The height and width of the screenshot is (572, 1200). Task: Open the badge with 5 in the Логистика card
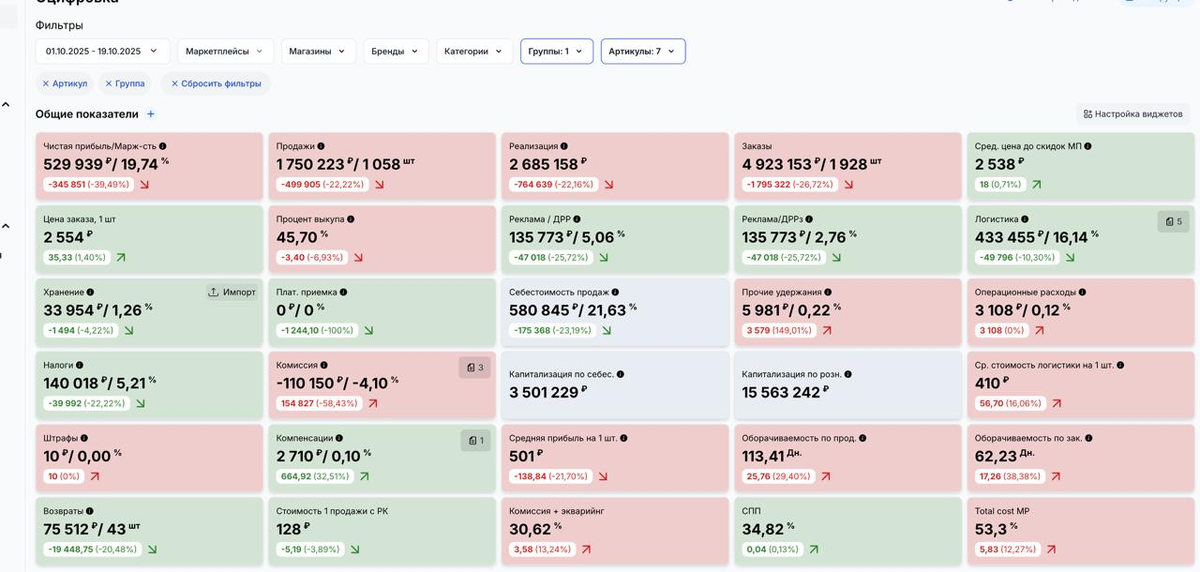click(1173, 221)
